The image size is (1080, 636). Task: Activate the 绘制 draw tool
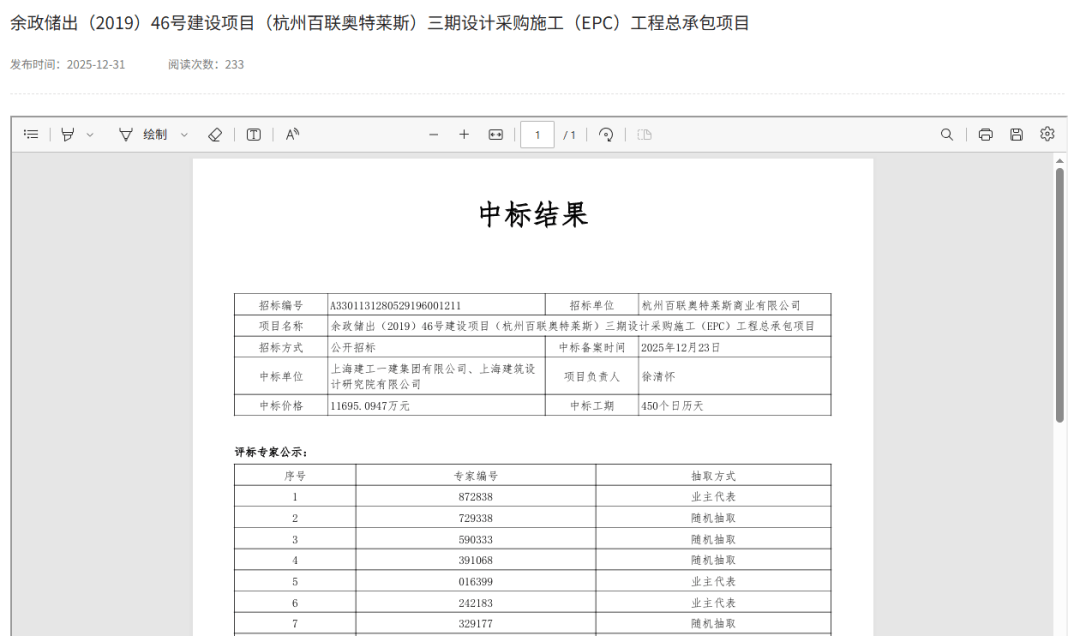(x=143, y=135)
